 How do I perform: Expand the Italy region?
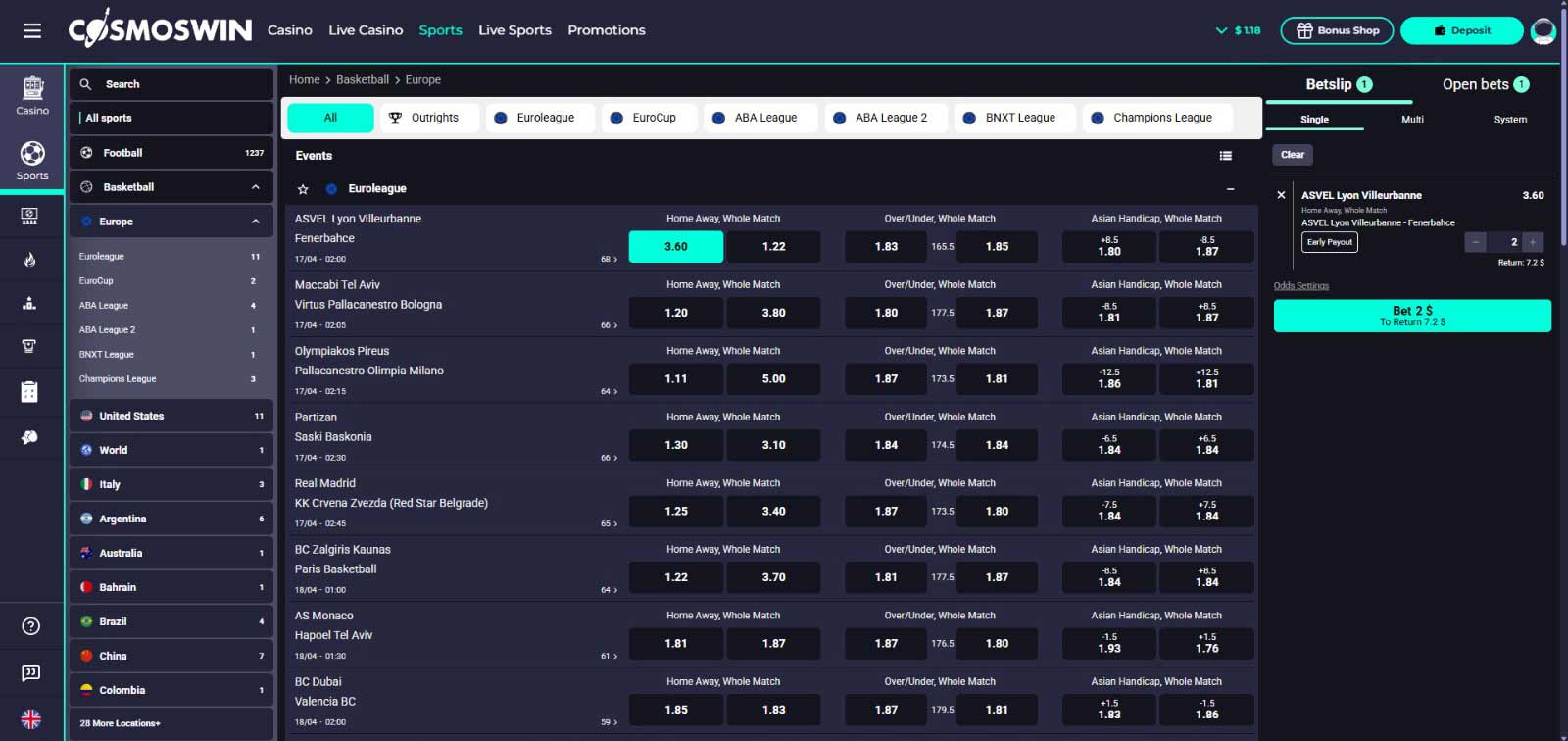(171, 484)
